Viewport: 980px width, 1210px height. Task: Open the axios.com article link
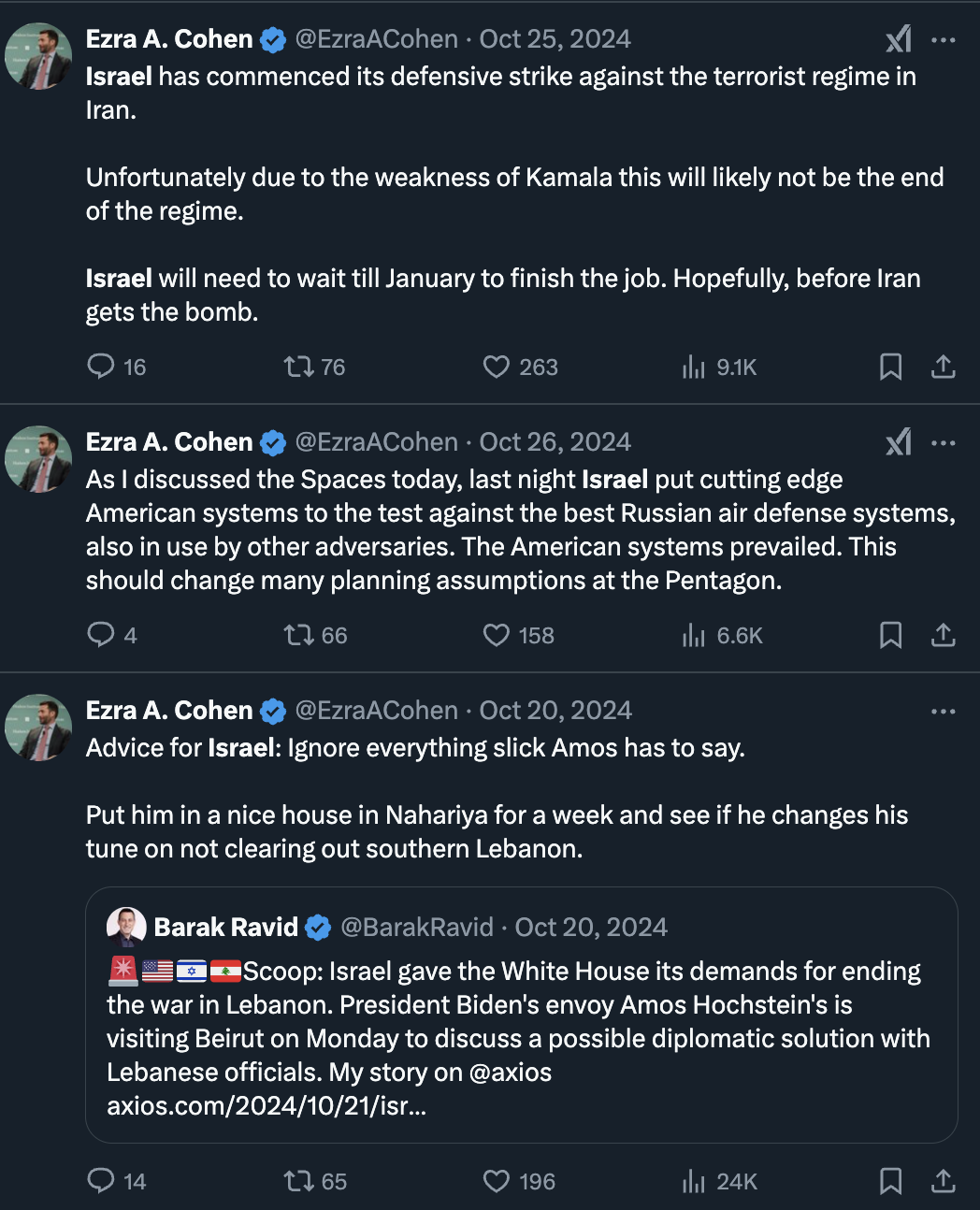coord(267,1106)
